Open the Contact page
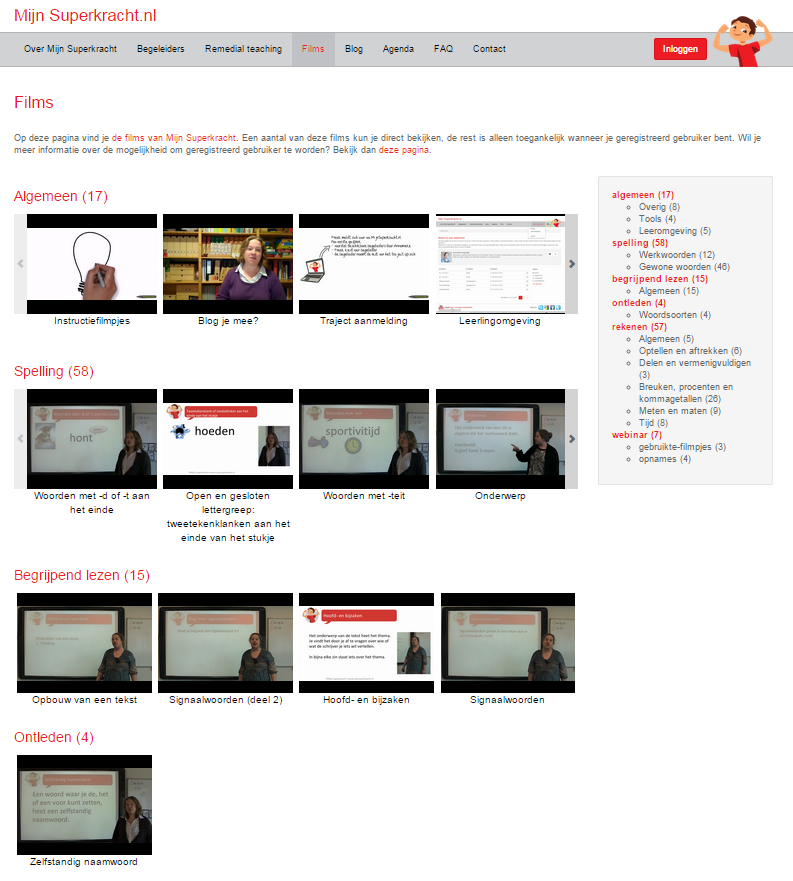This screenshot has width=793, height=881. (489, 49)
